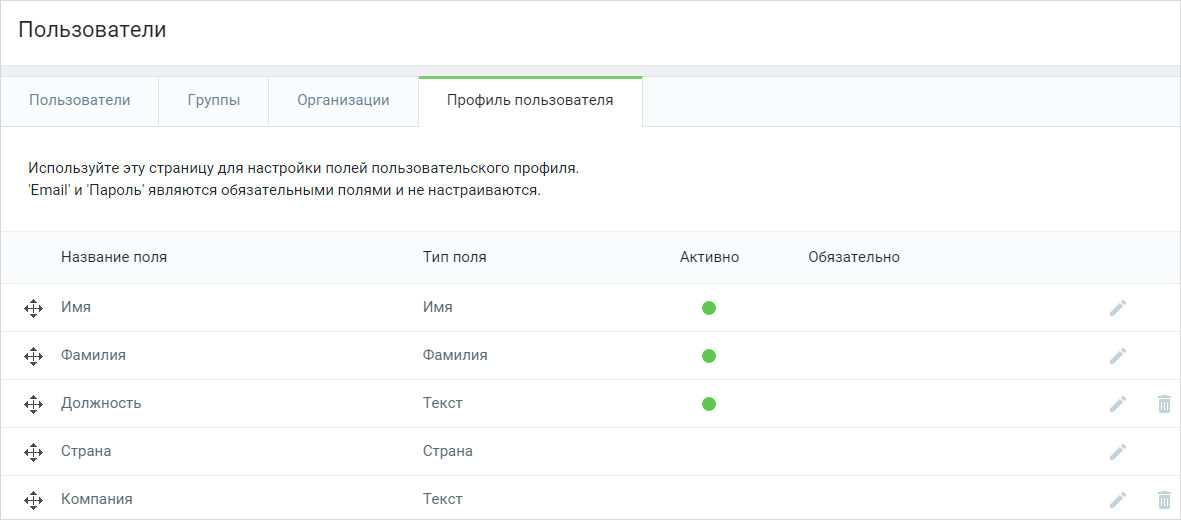
Task: Click the Компания field name cell
Action: 97,499
